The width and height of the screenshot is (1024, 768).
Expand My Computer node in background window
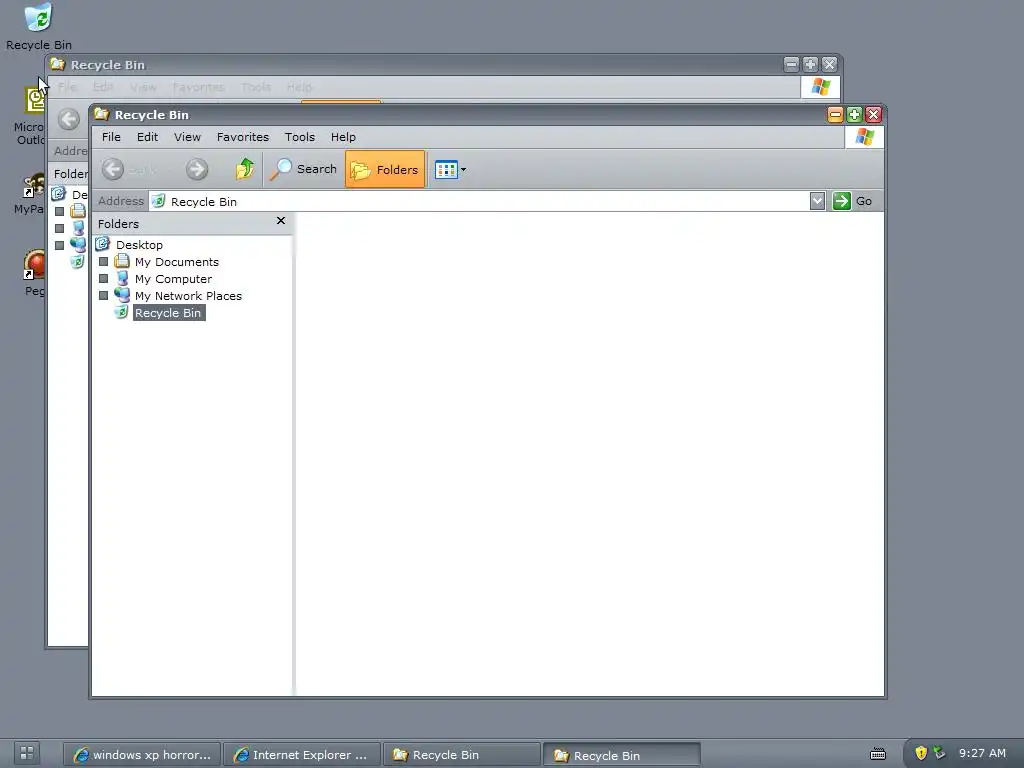(59, 229)
